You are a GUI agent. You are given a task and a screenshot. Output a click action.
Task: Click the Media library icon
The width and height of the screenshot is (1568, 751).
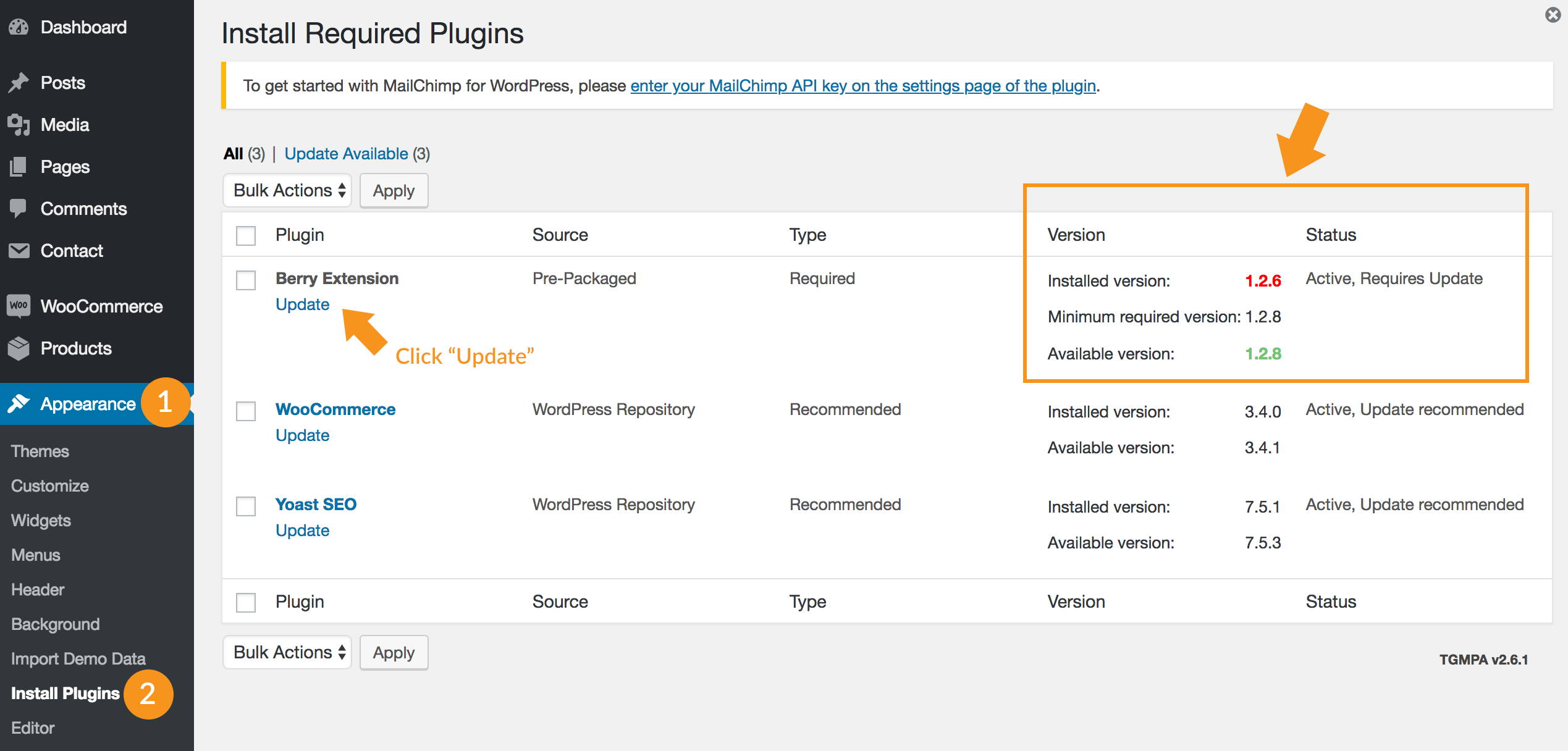point(19,125)
